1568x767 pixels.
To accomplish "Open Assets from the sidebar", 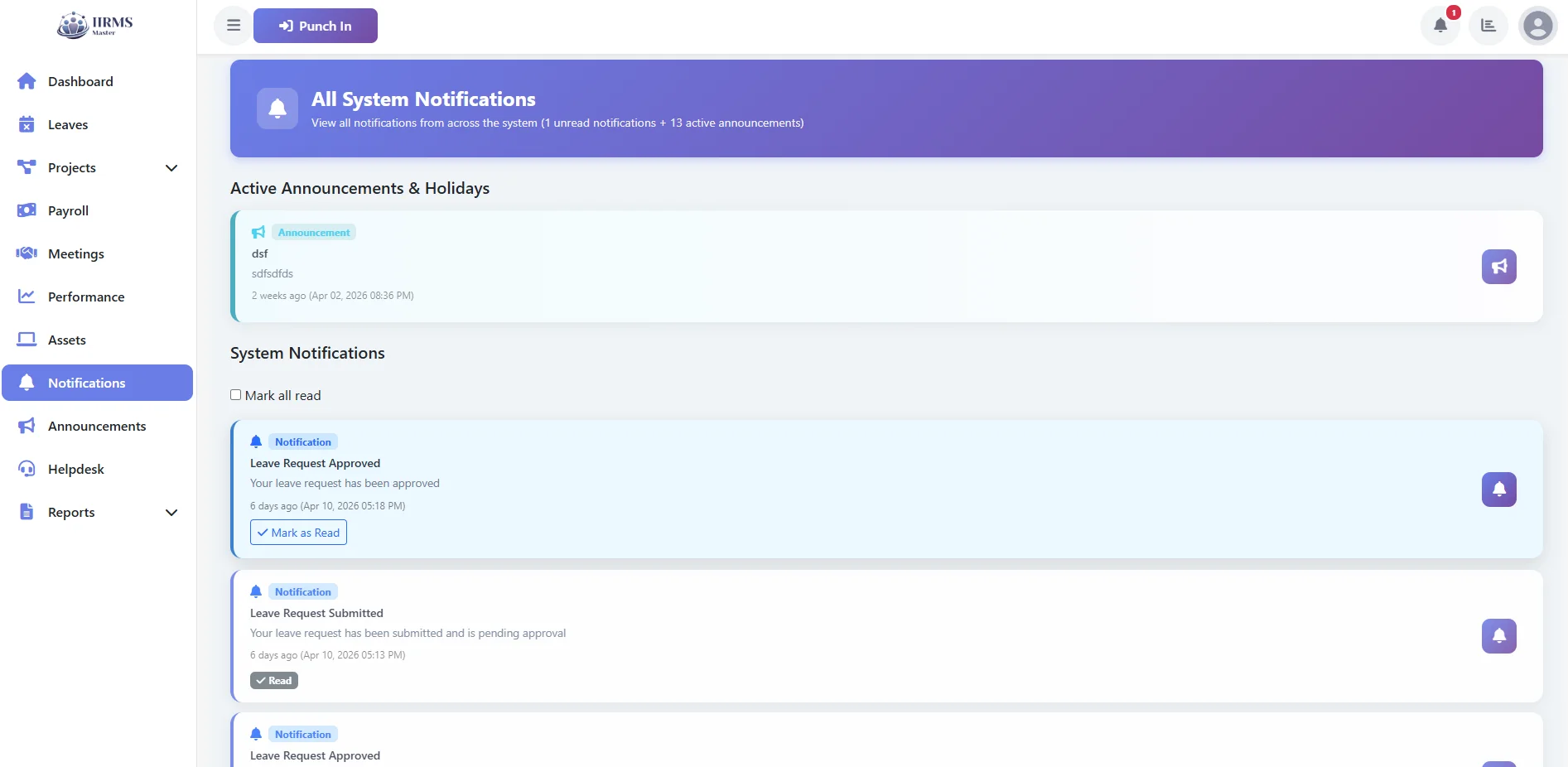I will [98, 340].
